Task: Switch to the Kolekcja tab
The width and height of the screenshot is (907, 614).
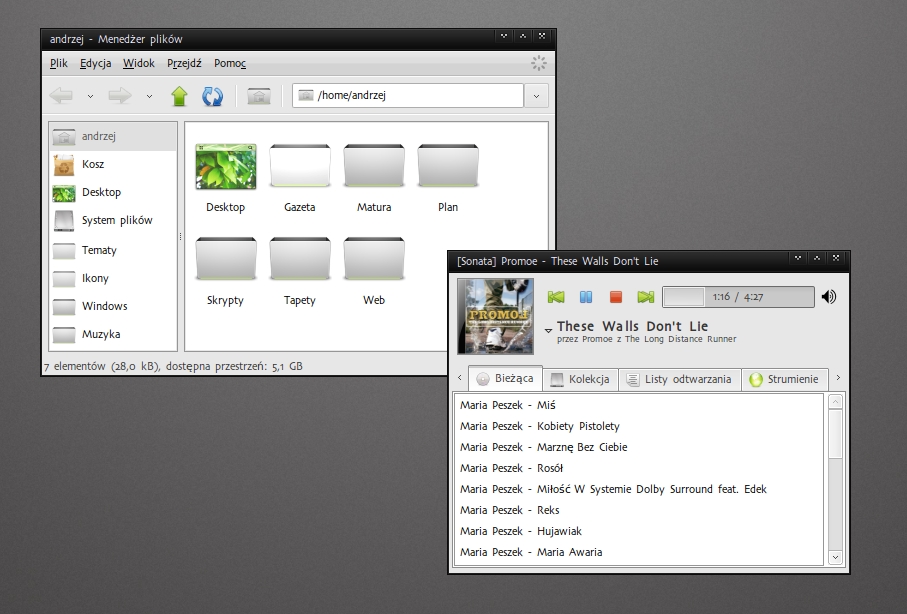Action: click(x=580, y=380)
